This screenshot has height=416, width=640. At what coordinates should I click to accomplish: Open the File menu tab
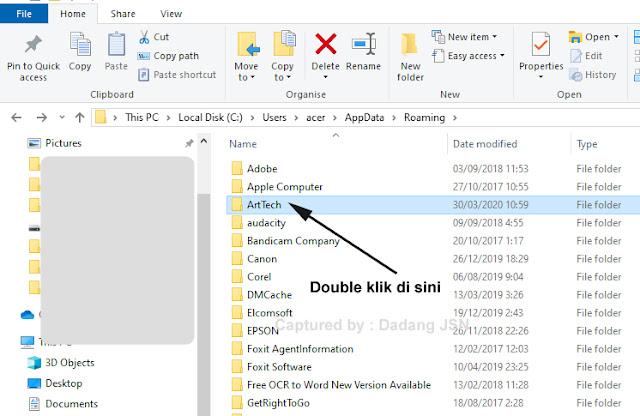point(24,13)
